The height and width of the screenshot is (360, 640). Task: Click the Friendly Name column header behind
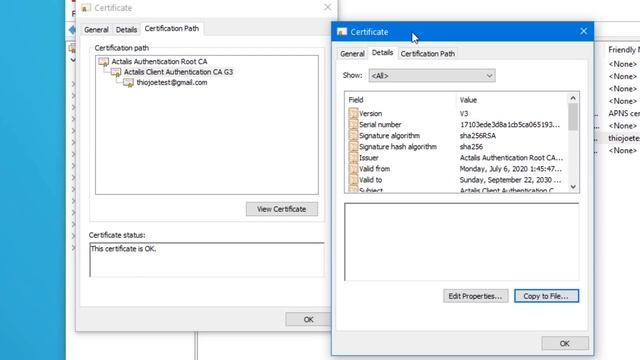click(x=624, y=50)
